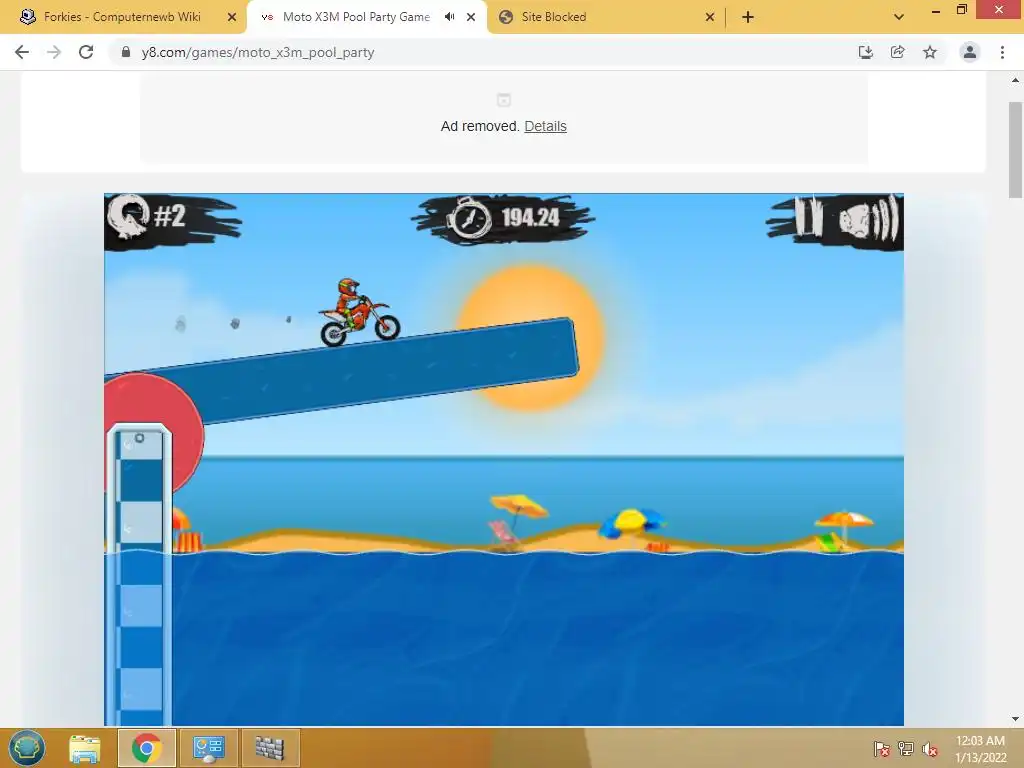
Task: Open the Windows Start button
Action: tap(26, 748)
